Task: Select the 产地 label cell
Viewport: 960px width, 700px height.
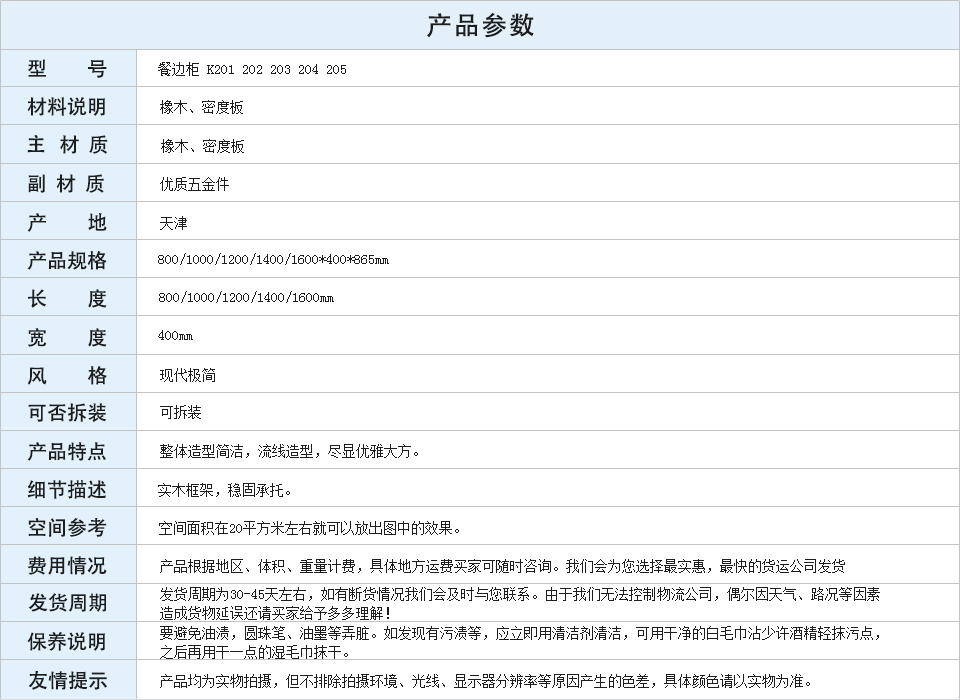Action: click(68, 221)
